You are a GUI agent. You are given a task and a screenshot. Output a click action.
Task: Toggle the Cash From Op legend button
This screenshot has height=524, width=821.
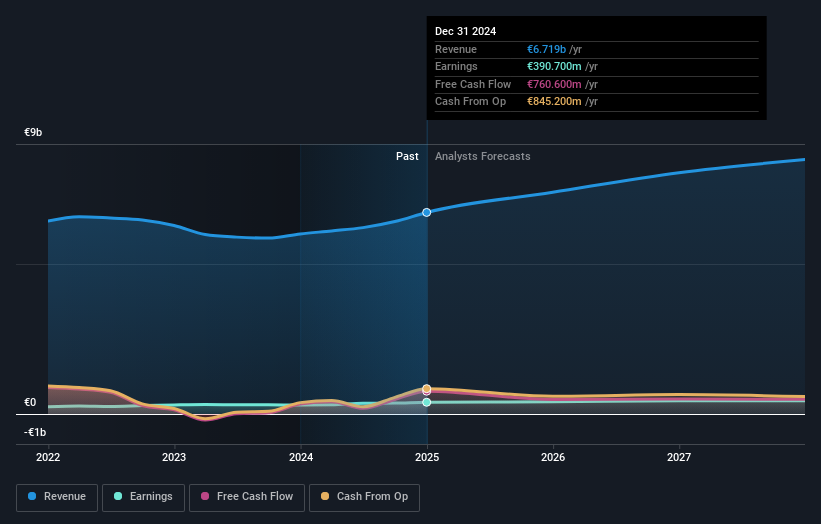364,497
